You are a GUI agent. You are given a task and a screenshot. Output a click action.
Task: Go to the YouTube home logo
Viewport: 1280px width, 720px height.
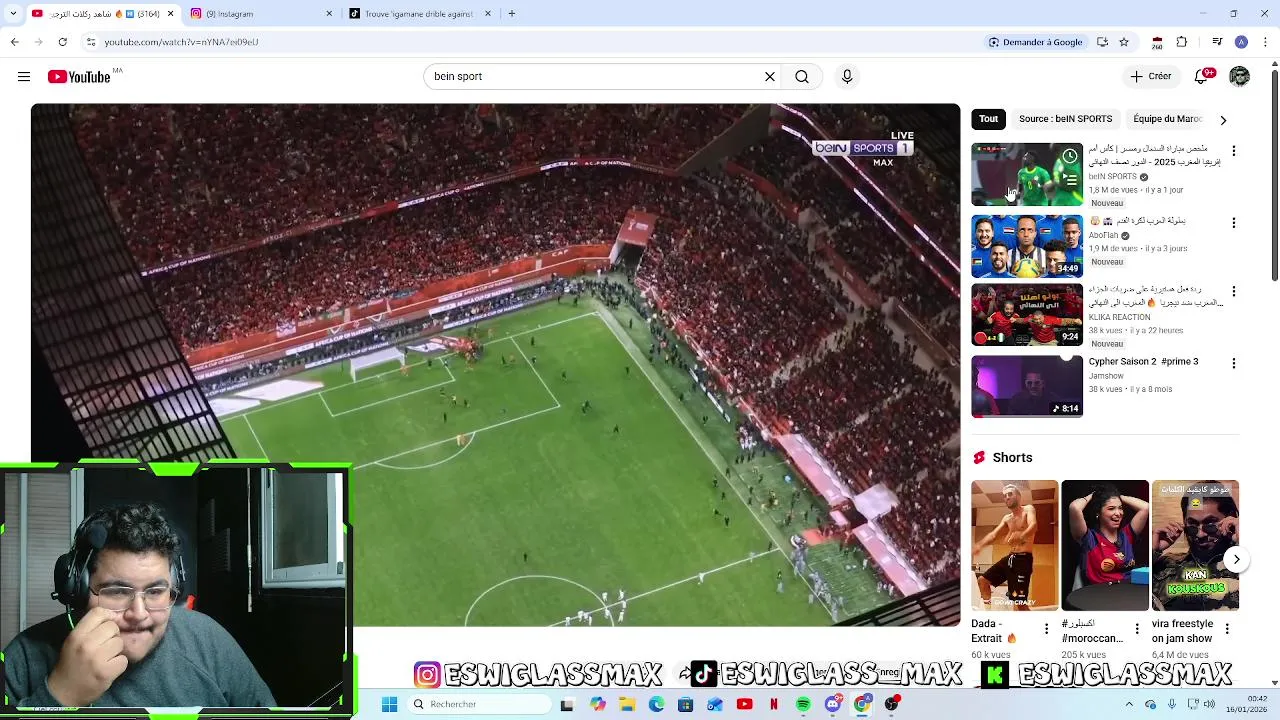[x=80, y=77]
